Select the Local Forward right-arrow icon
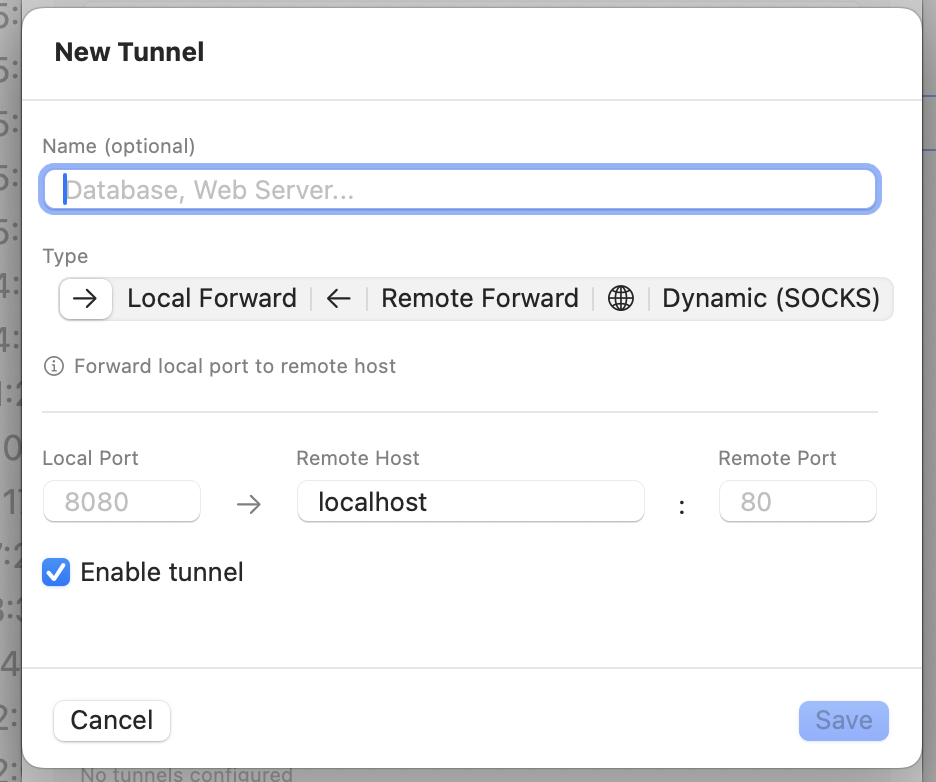The width and height of the screenshot is (936, 782). coord(85,298)
